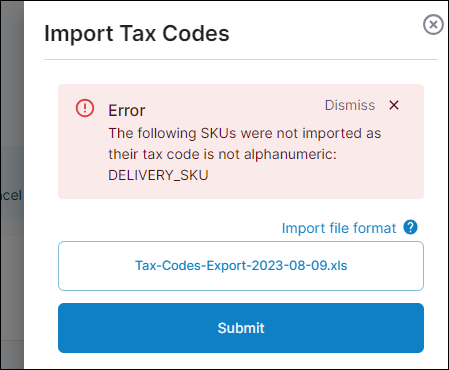
Task: Click the blank space below the error banner
Action: coord(167,213)
